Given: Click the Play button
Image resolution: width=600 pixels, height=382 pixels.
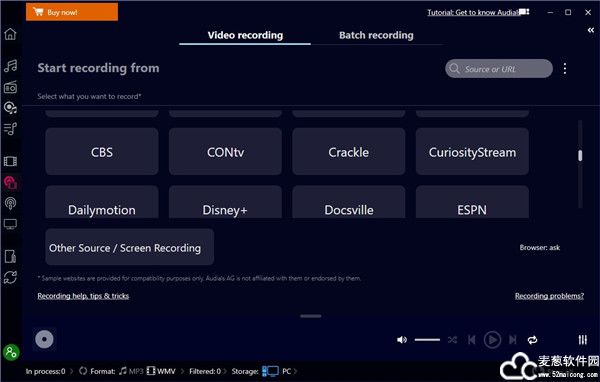Looking at the screenshot, I should pos(492,340).
